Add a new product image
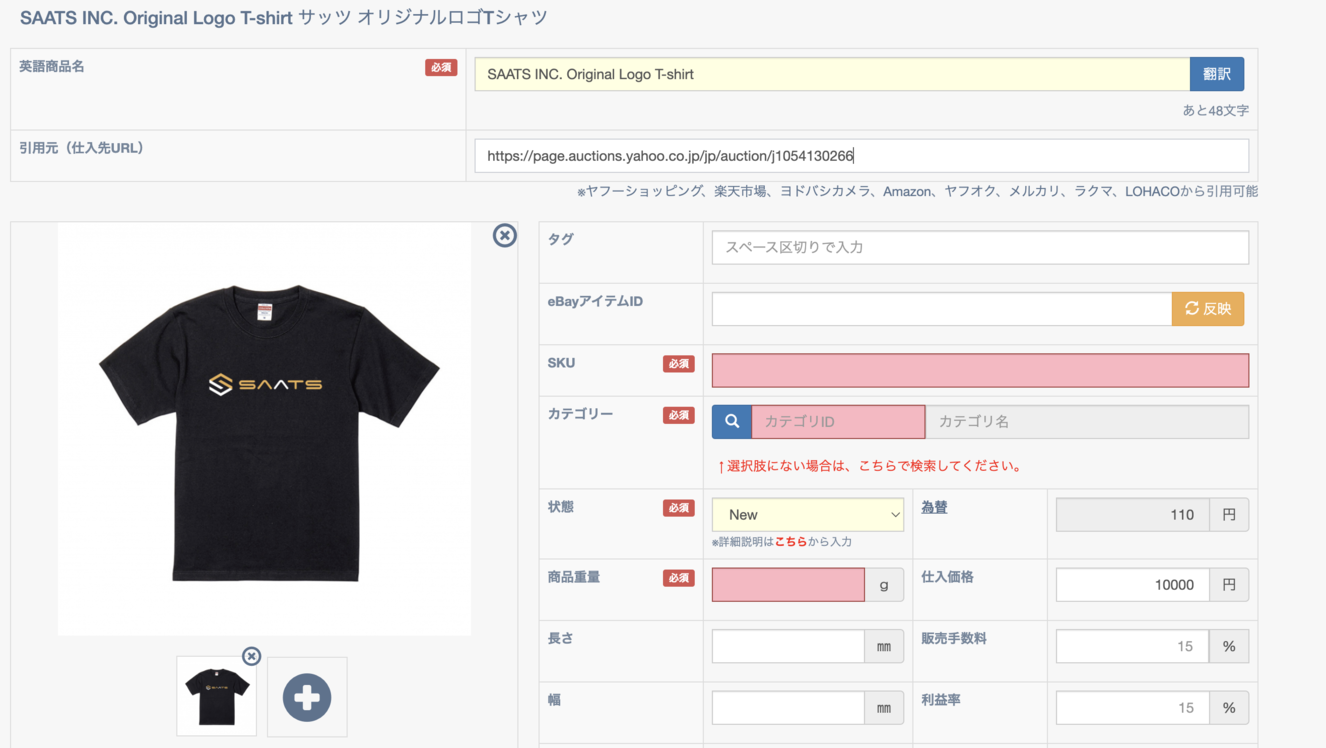The width and height of the screenshot is (1326, 748). (x=307, y=697)
